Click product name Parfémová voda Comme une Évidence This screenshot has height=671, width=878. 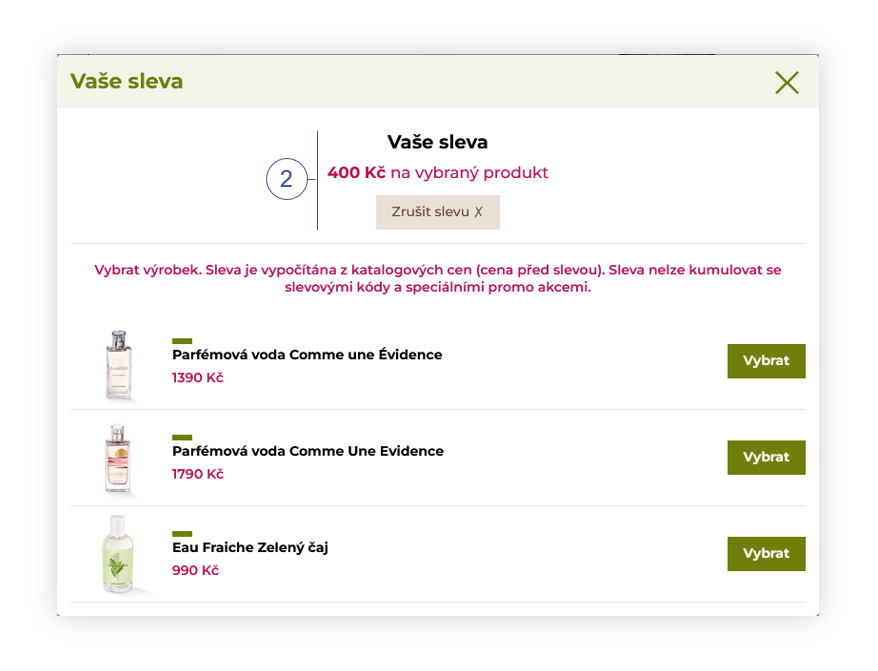click(307, 355)
